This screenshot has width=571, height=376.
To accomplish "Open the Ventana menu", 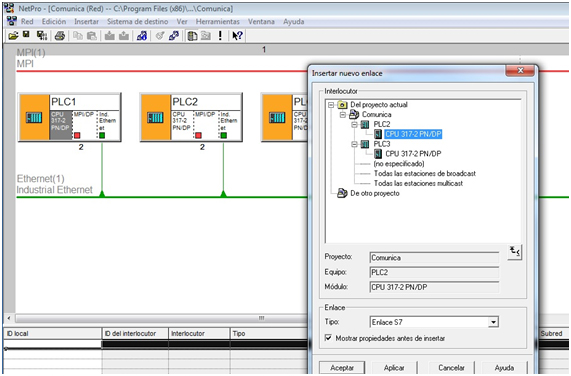I will pyautogui.click(x=261, y=21).
